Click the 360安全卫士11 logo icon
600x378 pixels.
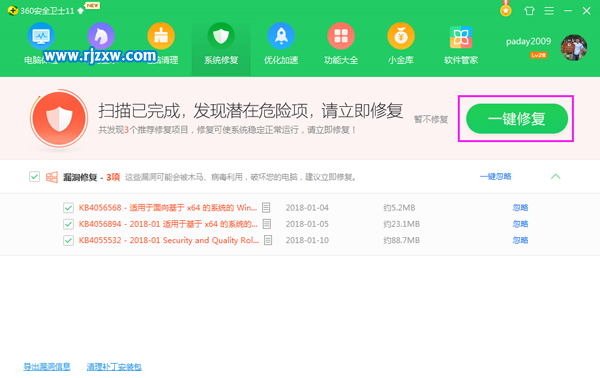click(x=13, y=10)
